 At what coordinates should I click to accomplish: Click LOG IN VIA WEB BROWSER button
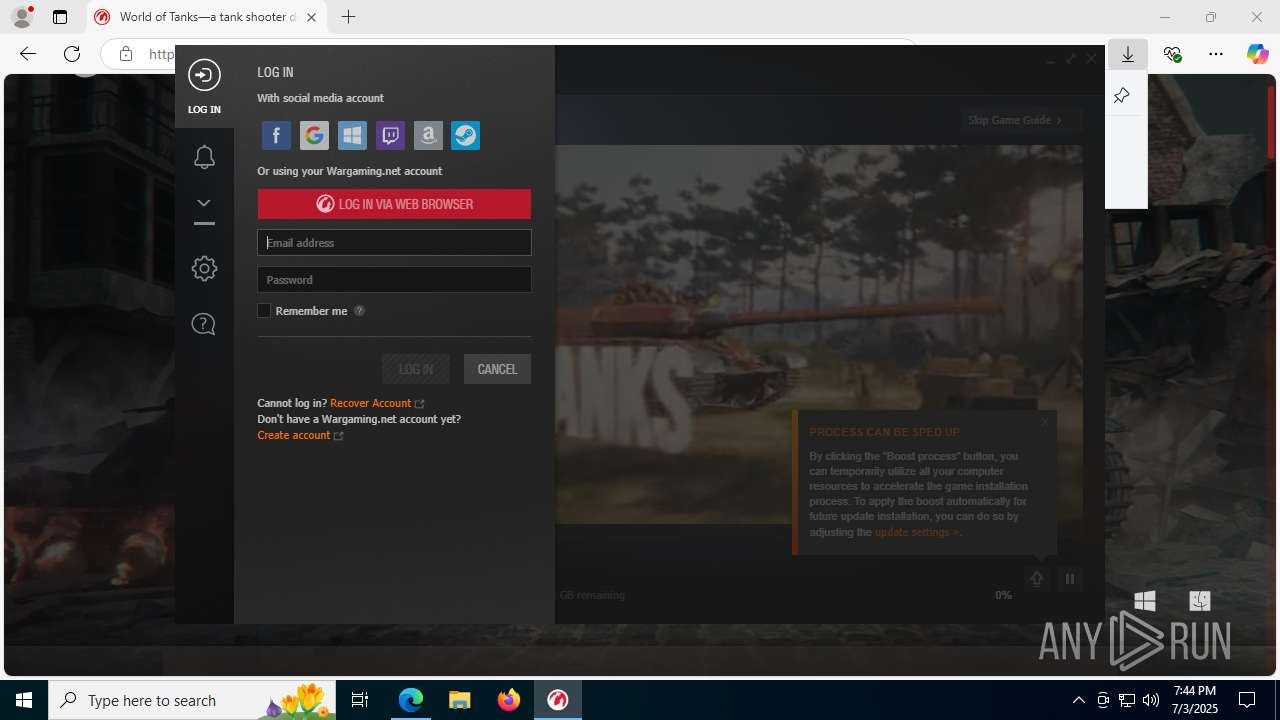394,204
